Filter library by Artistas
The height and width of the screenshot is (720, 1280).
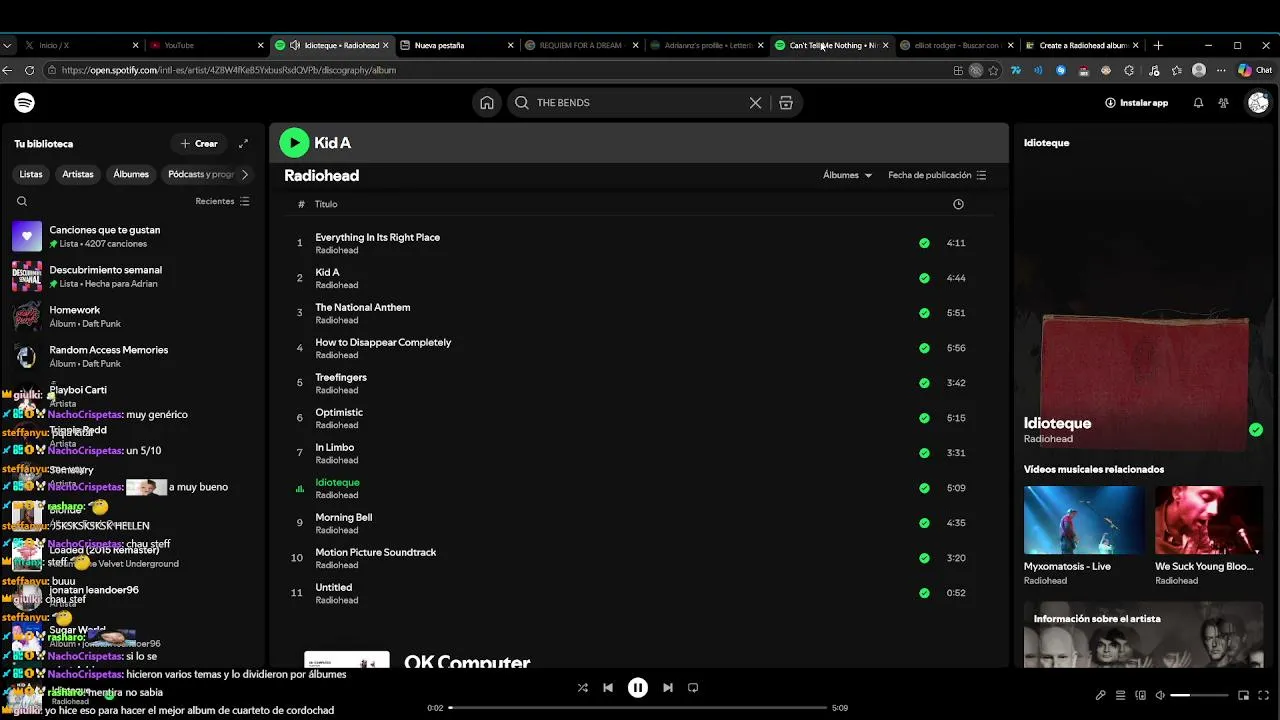78,174
